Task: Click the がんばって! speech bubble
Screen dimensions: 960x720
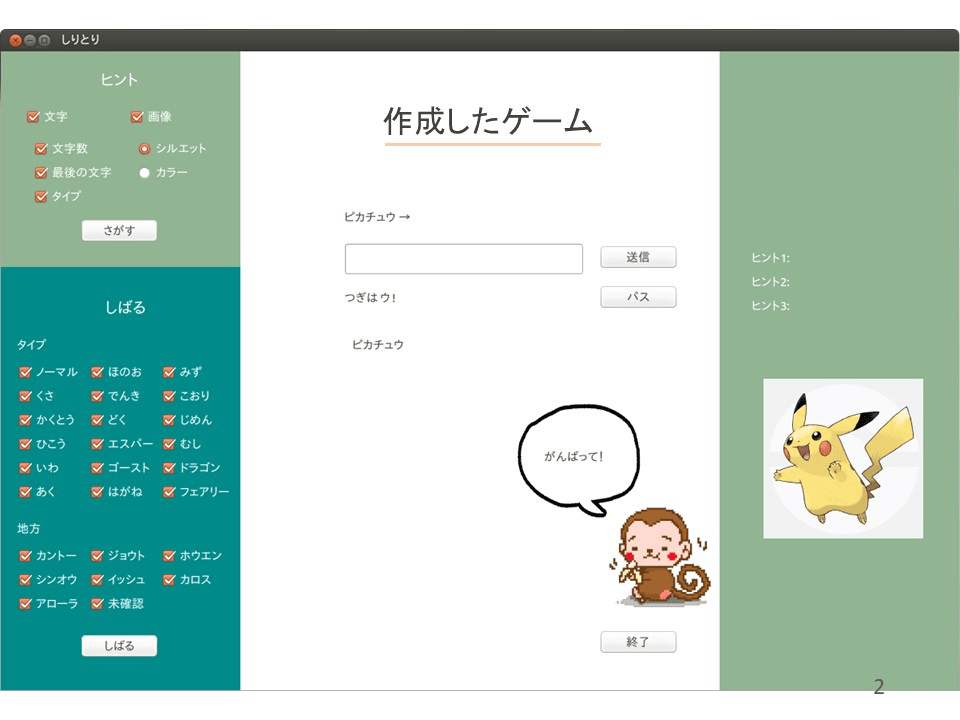Action: point(578,459)
